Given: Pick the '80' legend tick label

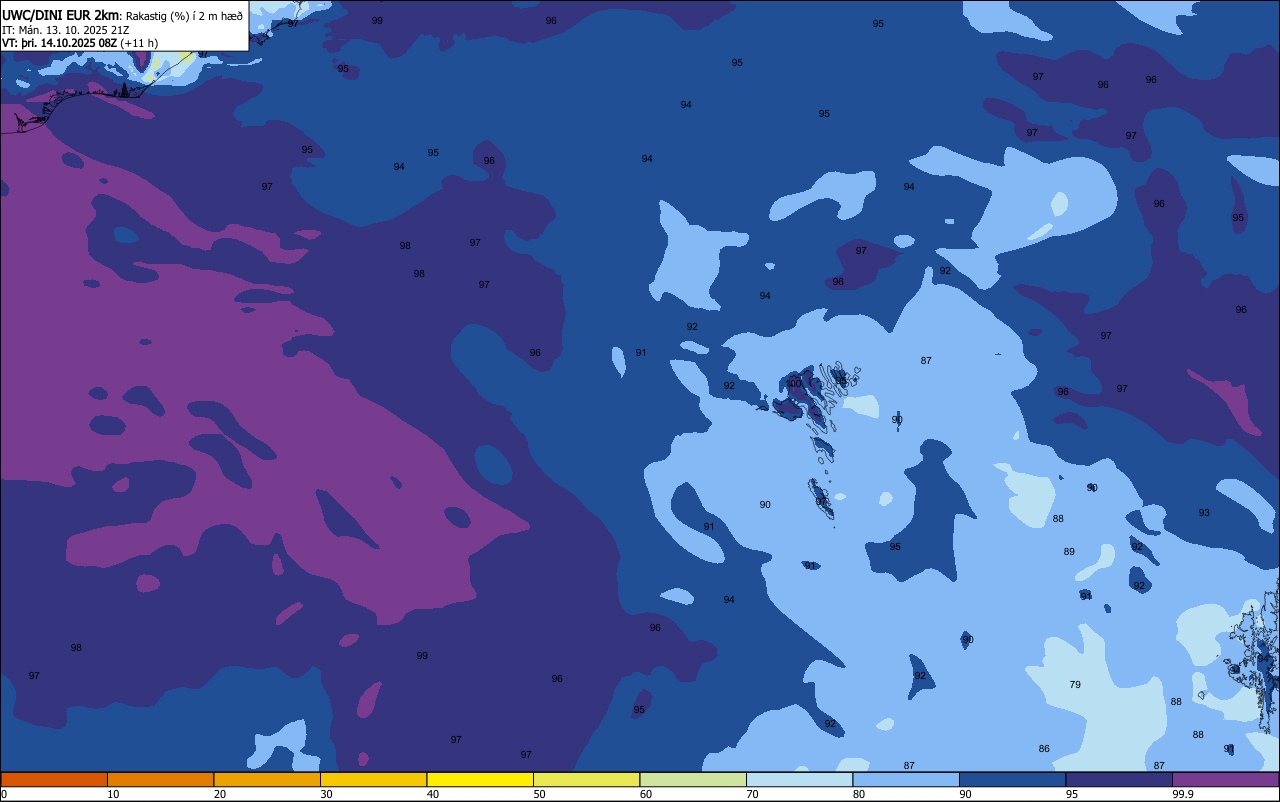Looking at the screenshot, I should 858,794.
